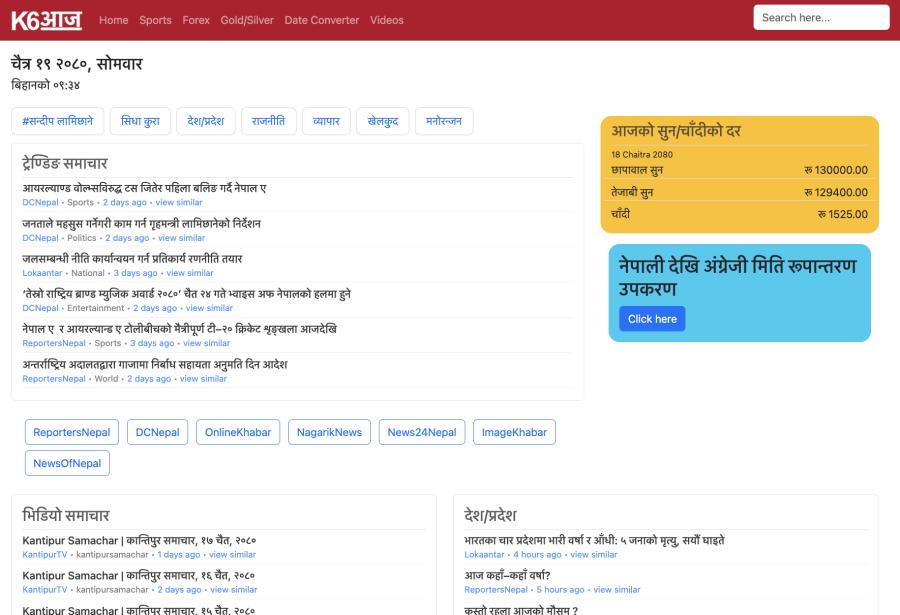This screenshot has height=615, width=900.
Task: Click 'view similar' on the World trending story
Action: tap(203, 378)
